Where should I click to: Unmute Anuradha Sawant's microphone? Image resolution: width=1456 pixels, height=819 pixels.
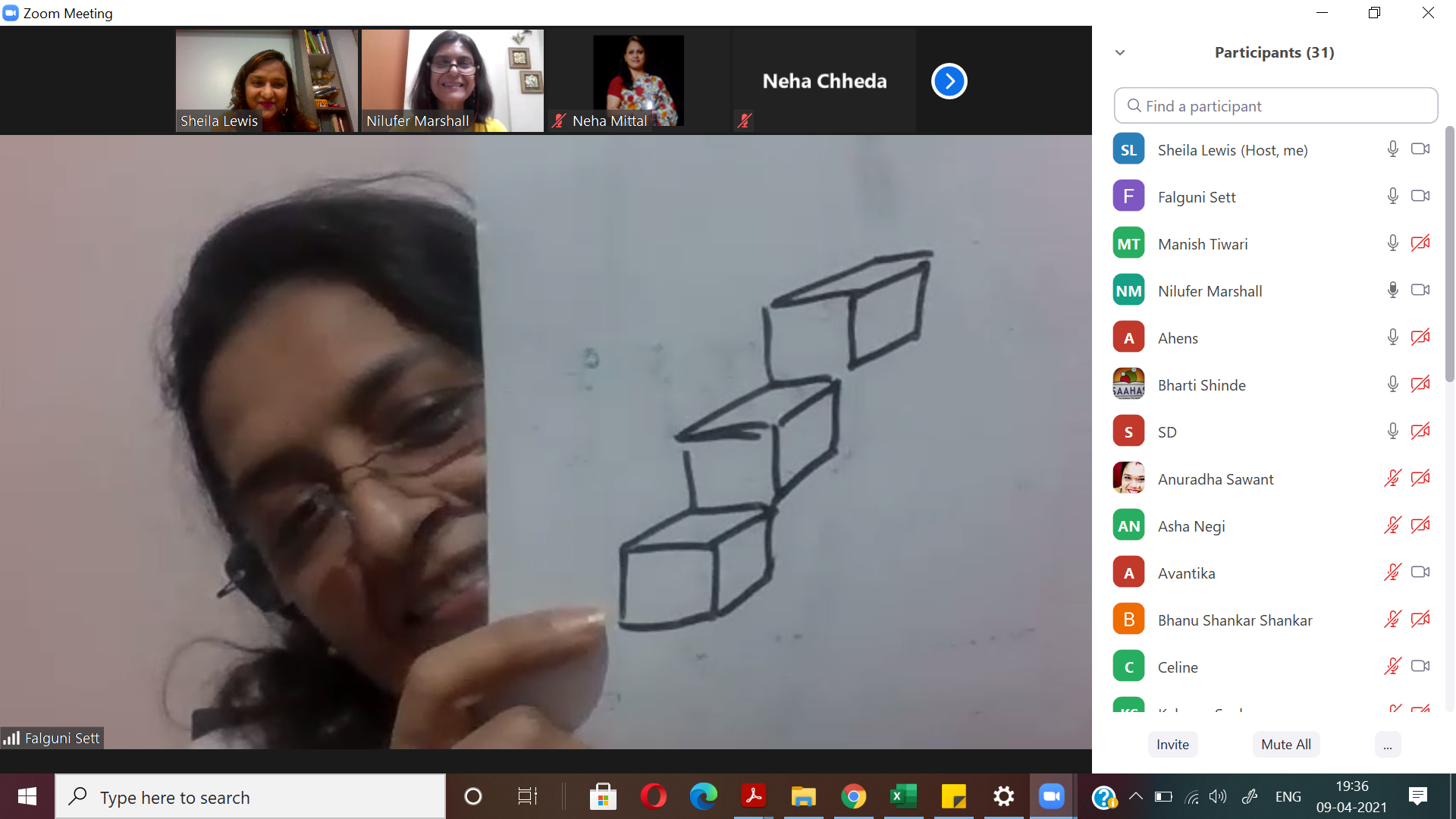click(x=1392, y=479)
